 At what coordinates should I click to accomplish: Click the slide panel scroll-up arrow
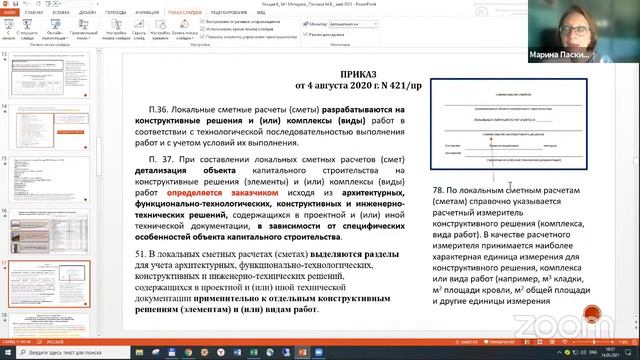(99, 51)
